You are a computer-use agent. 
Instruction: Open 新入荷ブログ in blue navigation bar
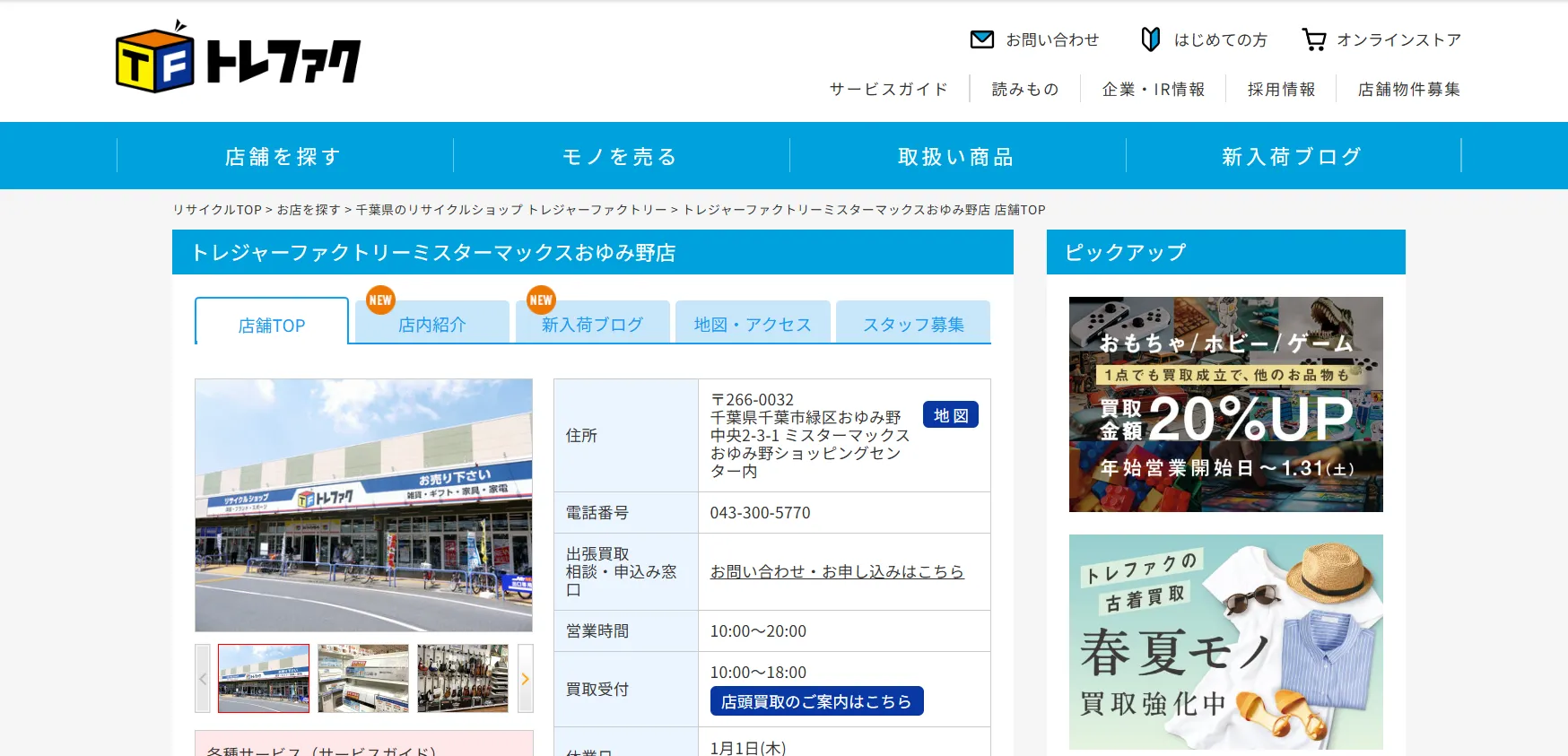click(x=1292, y=157)
